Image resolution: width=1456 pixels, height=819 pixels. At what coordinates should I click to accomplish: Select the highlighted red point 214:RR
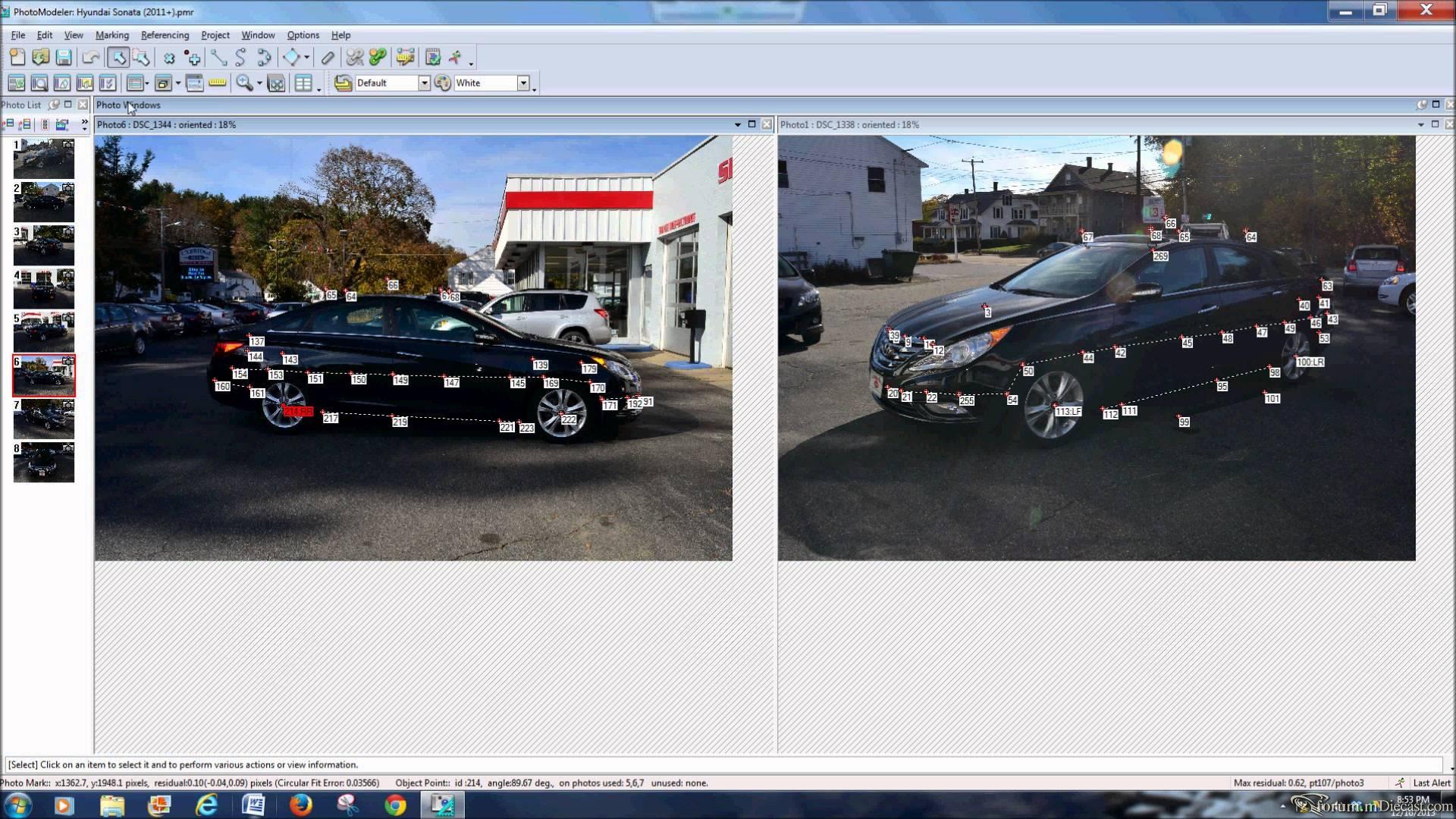click(298, 411)
